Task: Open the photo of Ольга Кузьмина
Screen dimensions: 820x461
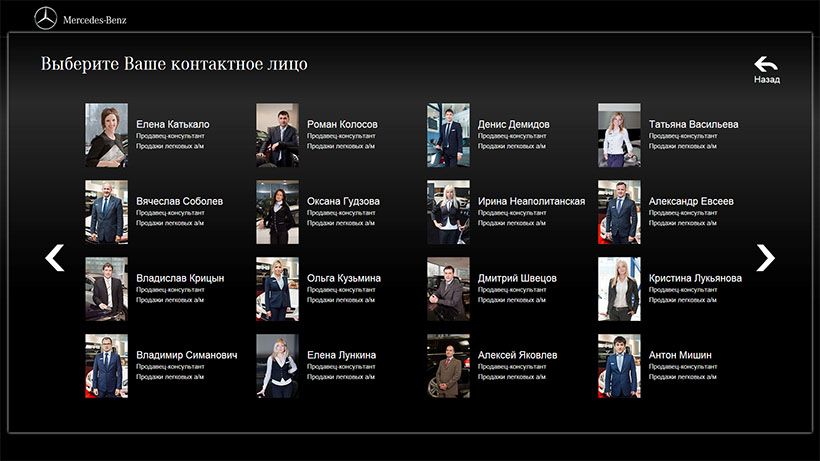Action: click(x=277, y=289)
